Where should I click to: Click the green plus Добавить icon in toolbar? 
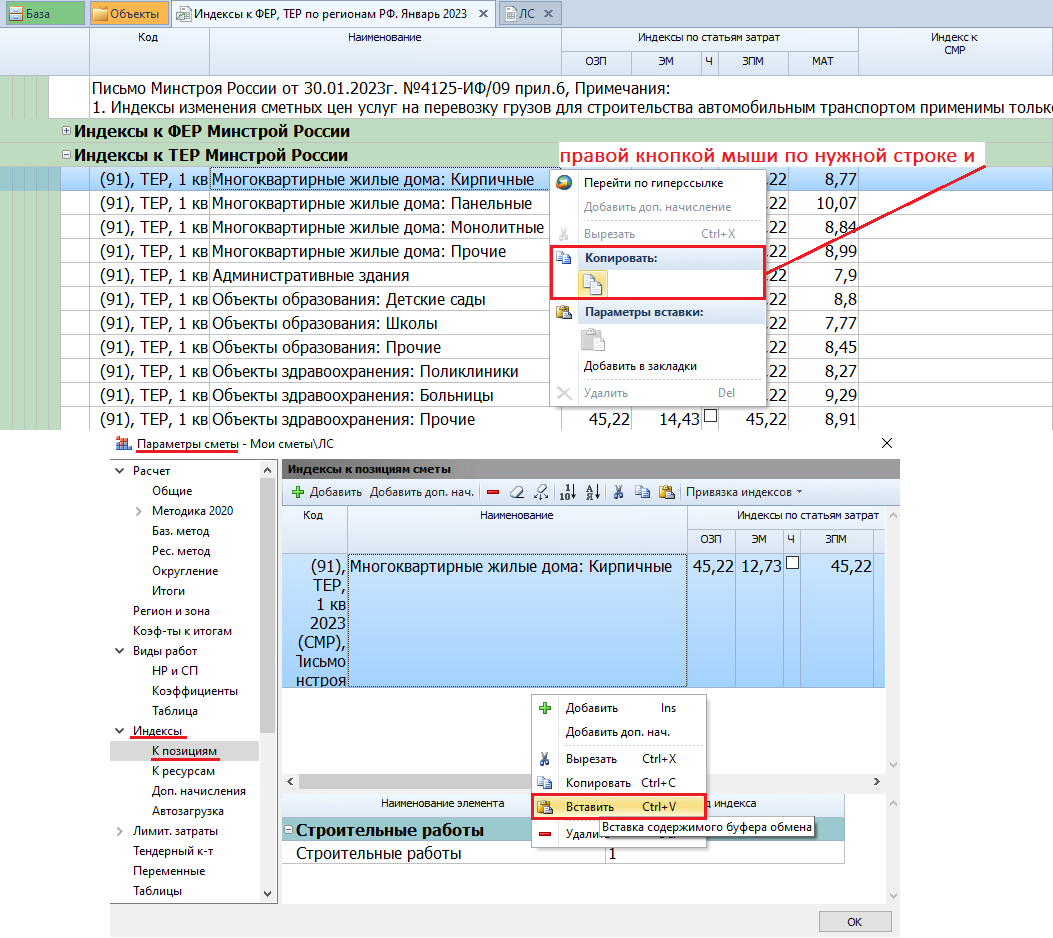coord(298,492)
